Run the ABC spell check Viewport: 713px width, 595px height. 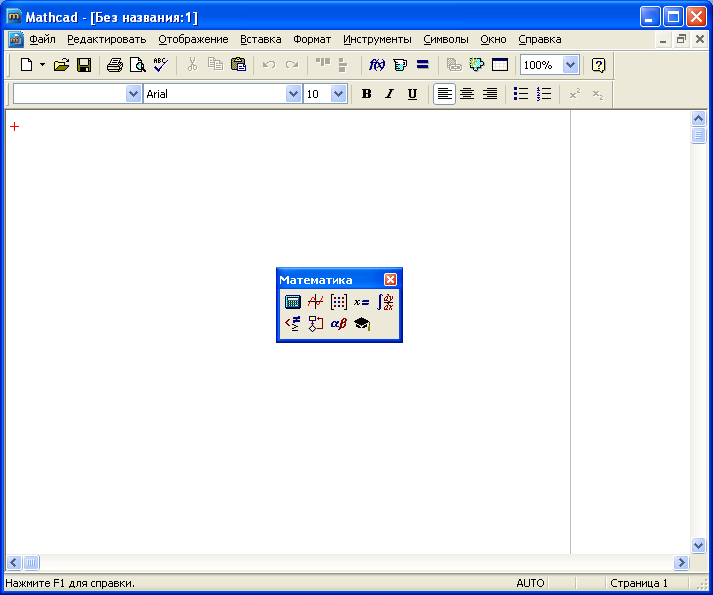click(x=160, y=65)
